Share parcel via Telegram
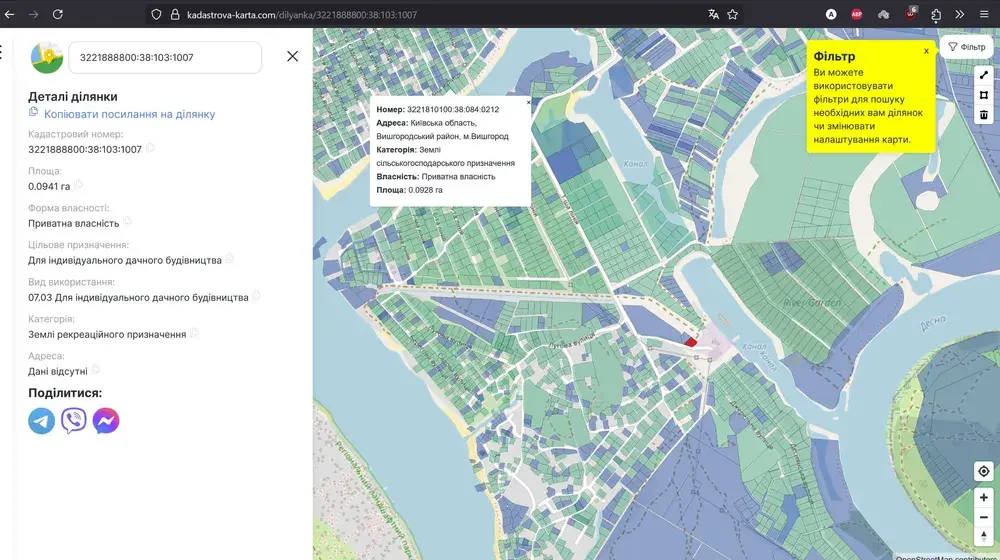Screen dimensions: 1000x560 tap(42, 421)
